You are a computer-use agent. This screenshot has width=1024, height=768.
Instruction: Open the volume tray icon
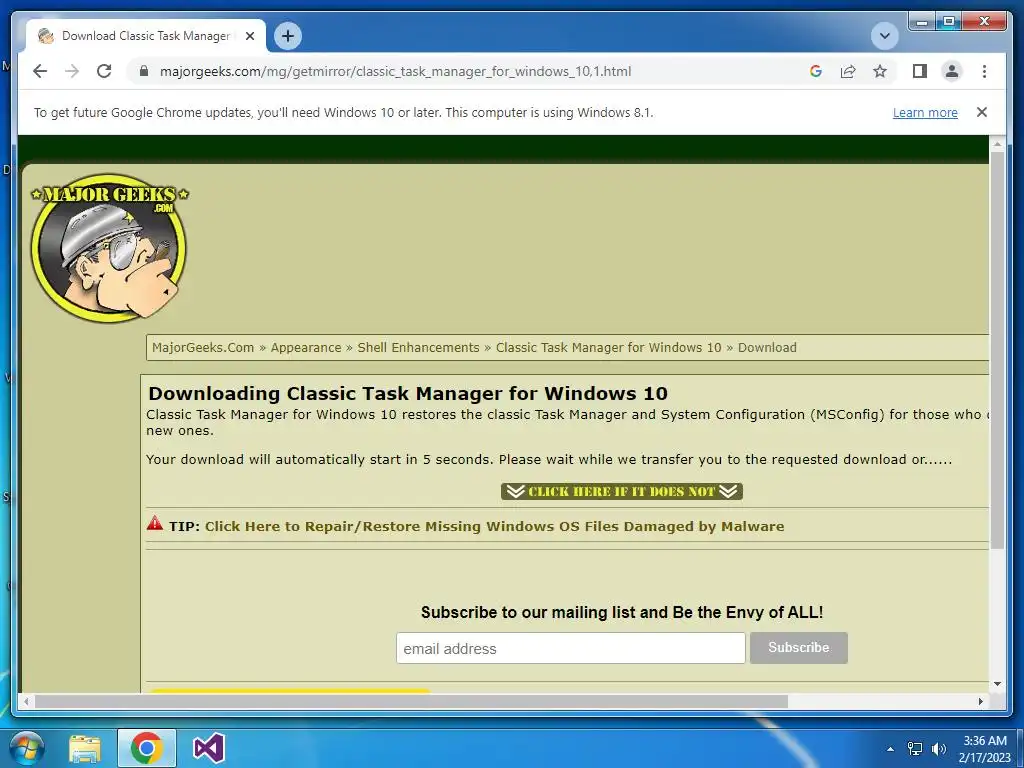(x=939, y=749)
